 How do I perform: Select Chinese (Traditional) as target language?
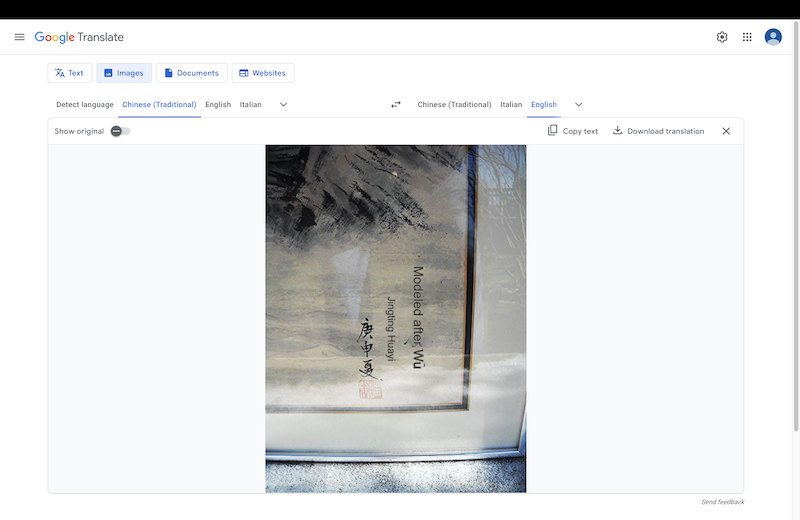pos(454,105)
